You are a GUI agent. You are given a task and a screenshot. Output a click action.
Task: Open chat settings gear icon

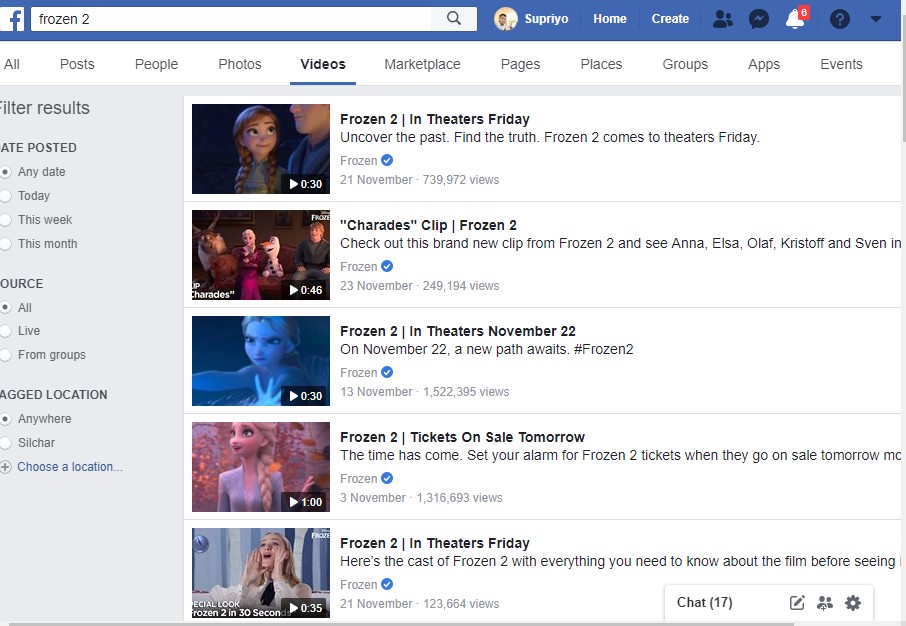click(853, 603)
